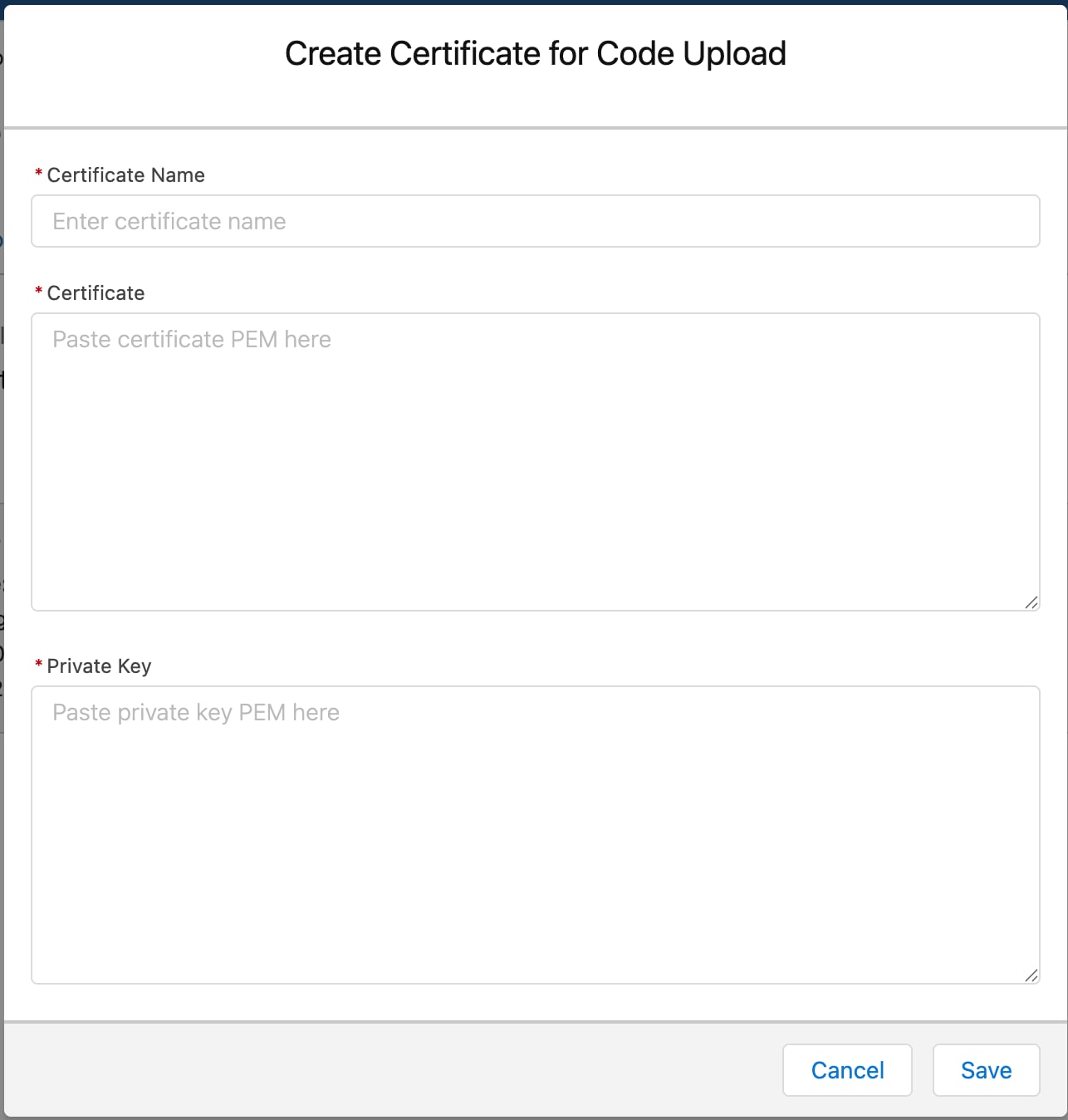Click the required asterisk beside Certificate Name
Screen dimensions: 1068x1120
[x=37, y=173]
